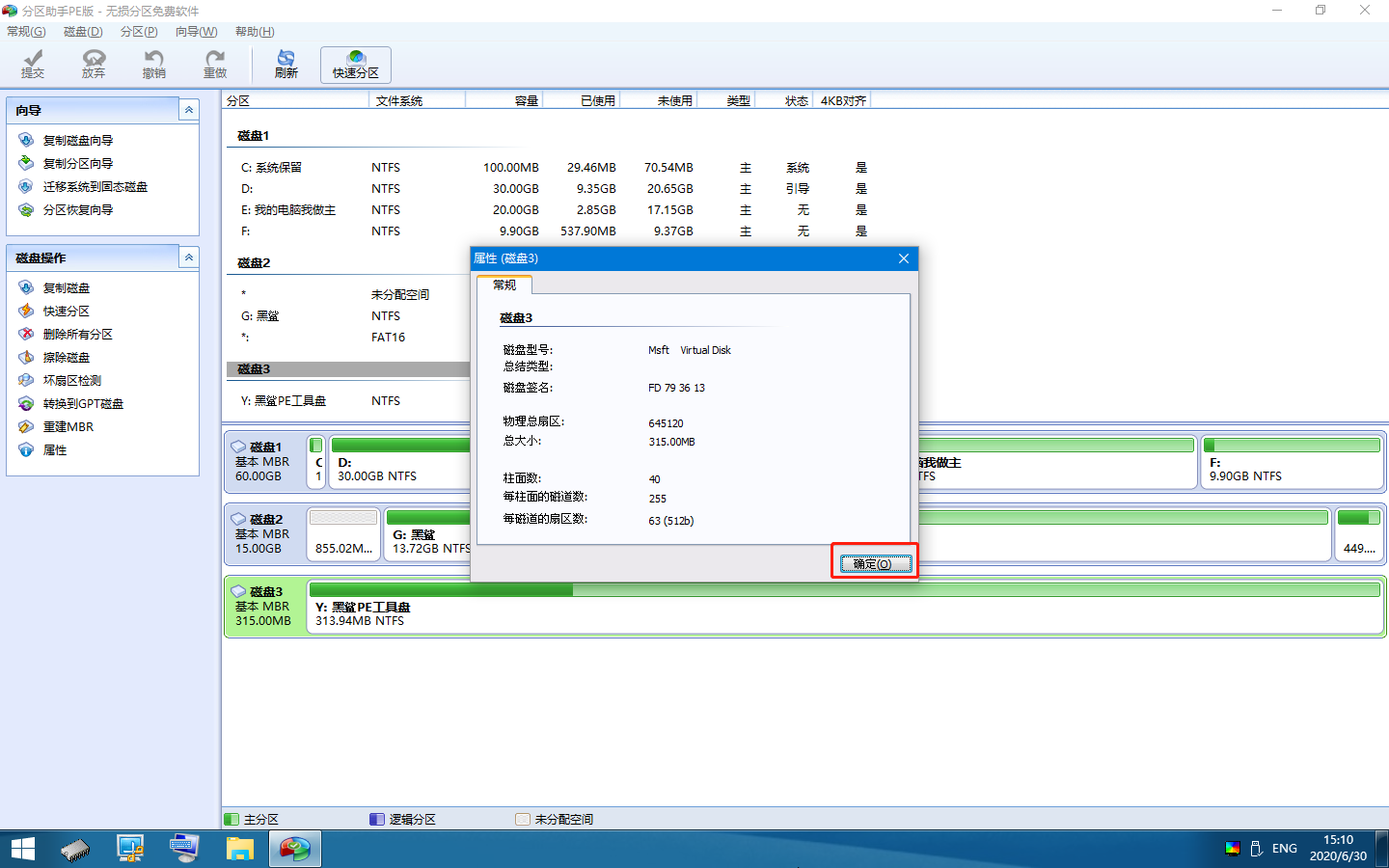Sort by 分区 column header

click(296, 100)
